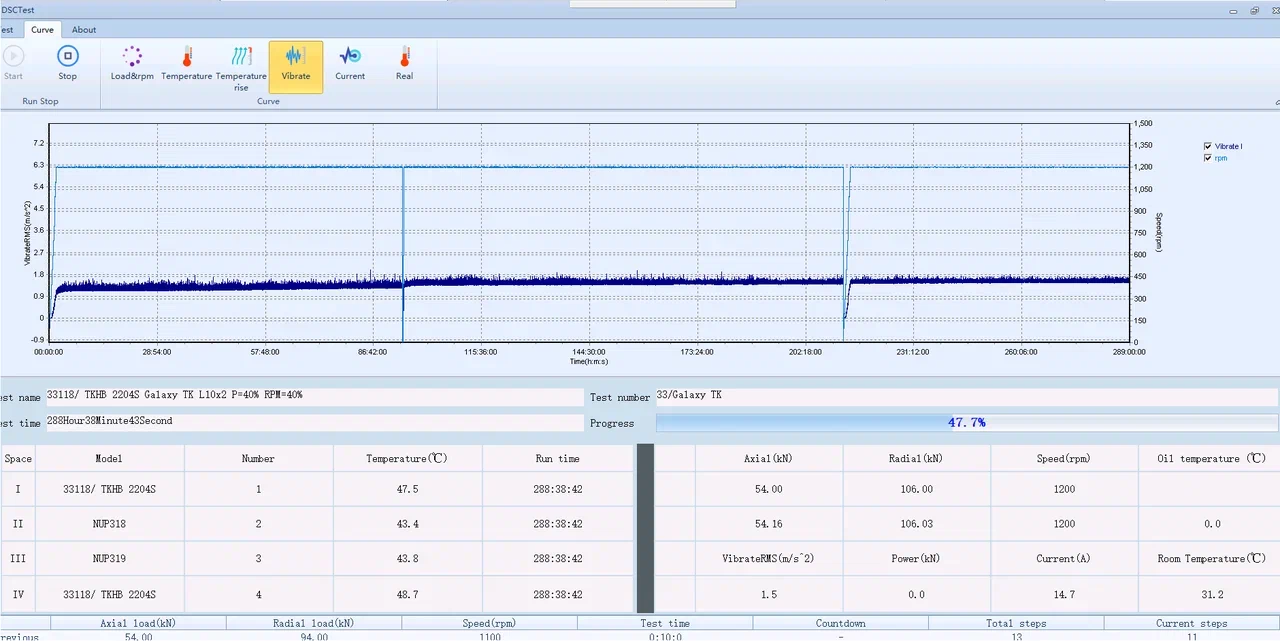Viewport: 1280px width, 641px height.
Task: Open the Test ribbon tab
Action: [x=7, y=30]
